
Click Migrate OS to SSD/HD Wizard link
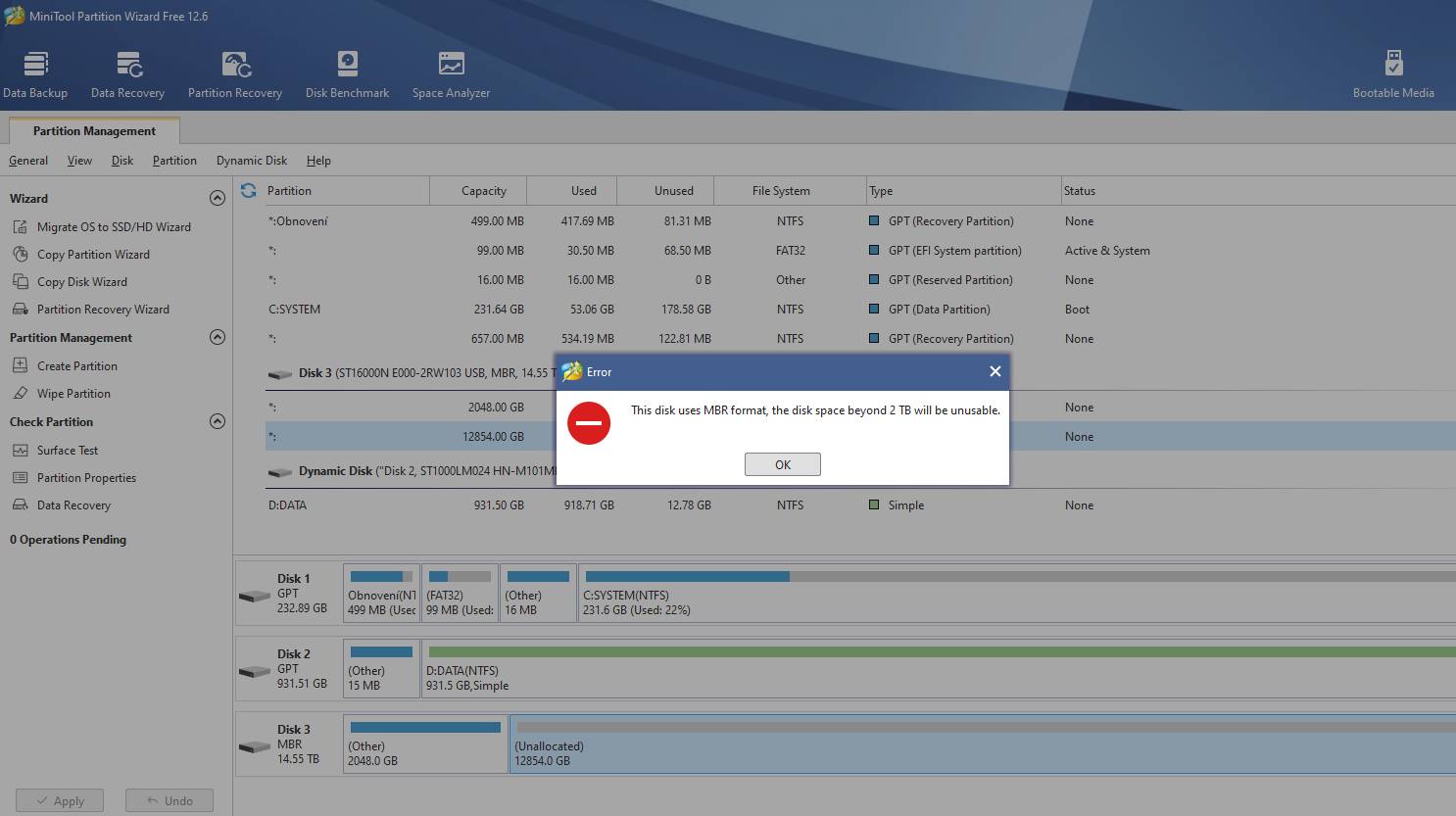[114, 227]
